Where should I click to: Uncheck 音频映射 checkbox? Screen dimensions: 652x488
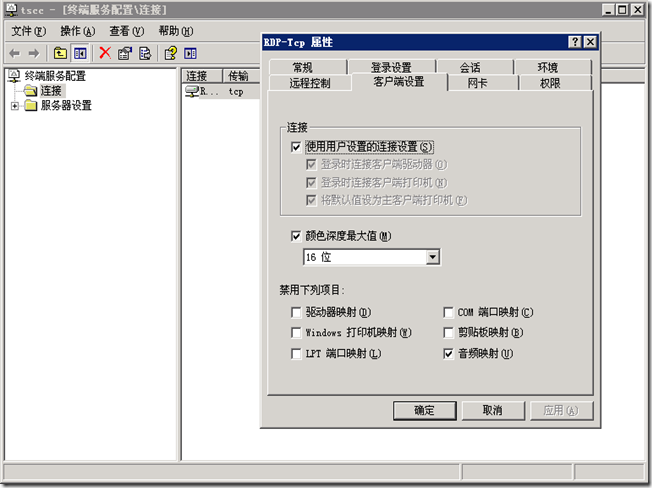click(448, 354)
